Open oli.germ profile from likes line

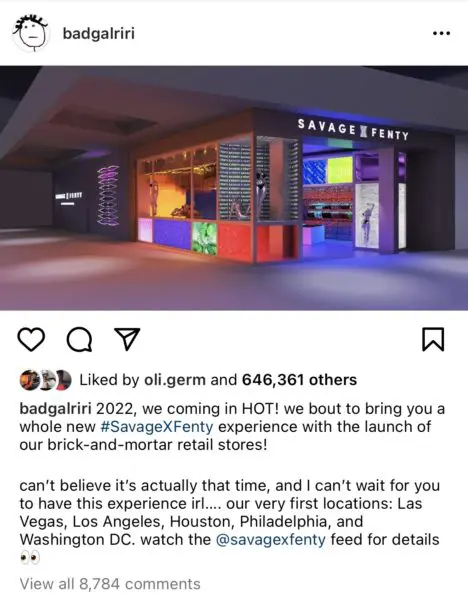tap(174, 380)
